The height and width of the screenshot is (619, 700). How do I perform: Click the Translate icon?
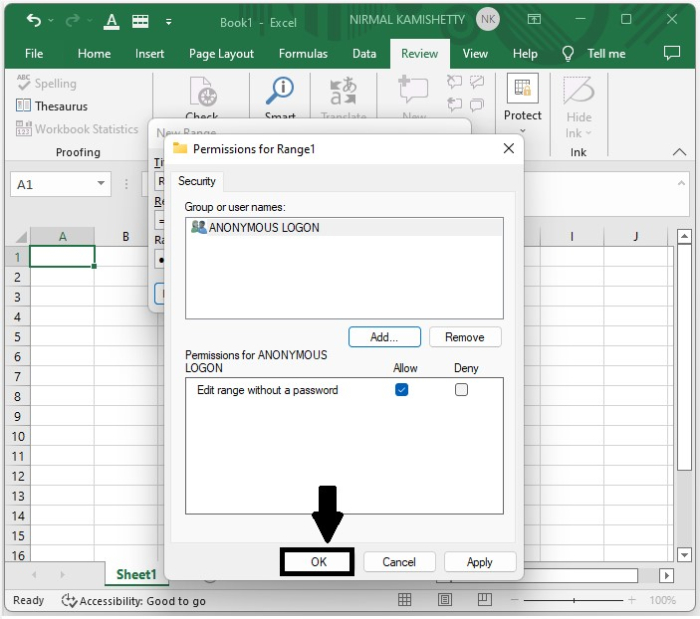(x=343, y=93)
